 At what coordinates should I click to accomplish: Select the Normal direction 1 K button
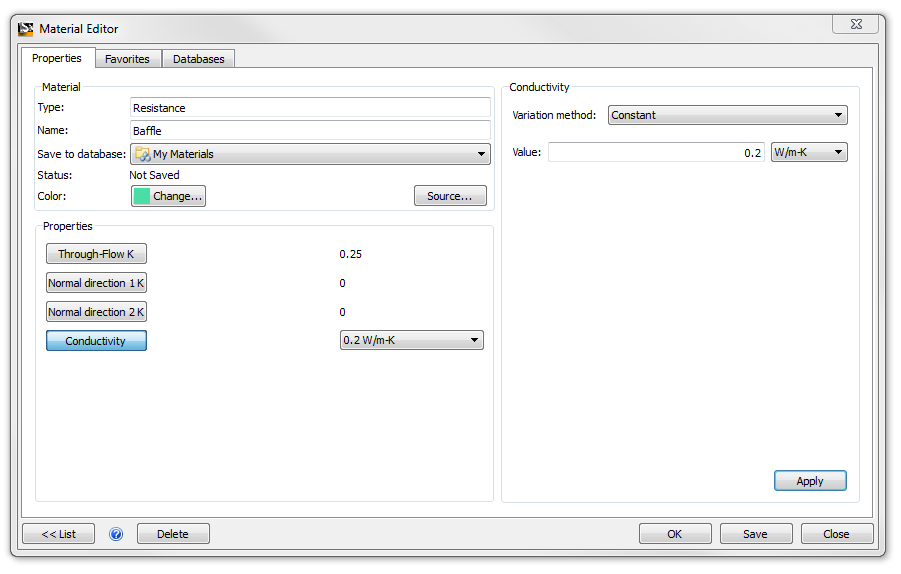tap(96, 283)
